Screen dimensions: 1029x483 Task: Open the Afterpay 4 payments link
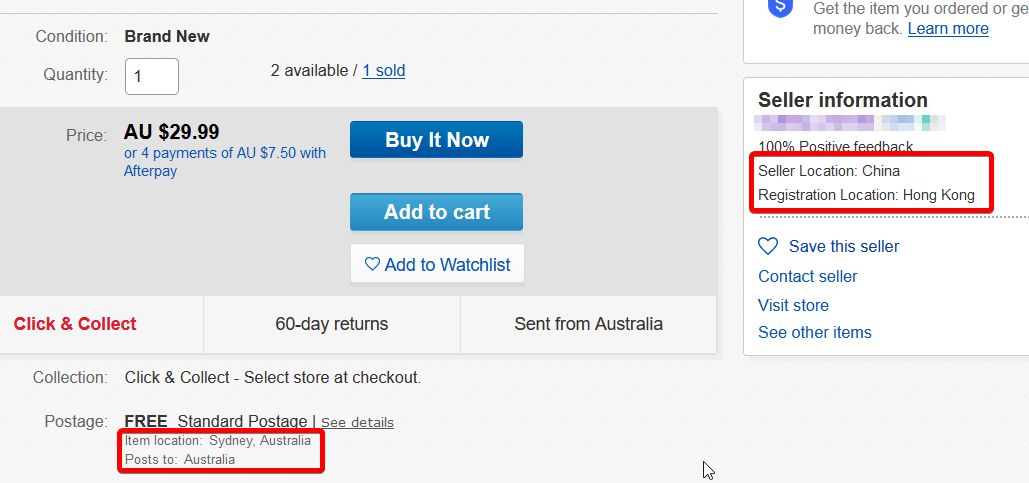point(225,162)
